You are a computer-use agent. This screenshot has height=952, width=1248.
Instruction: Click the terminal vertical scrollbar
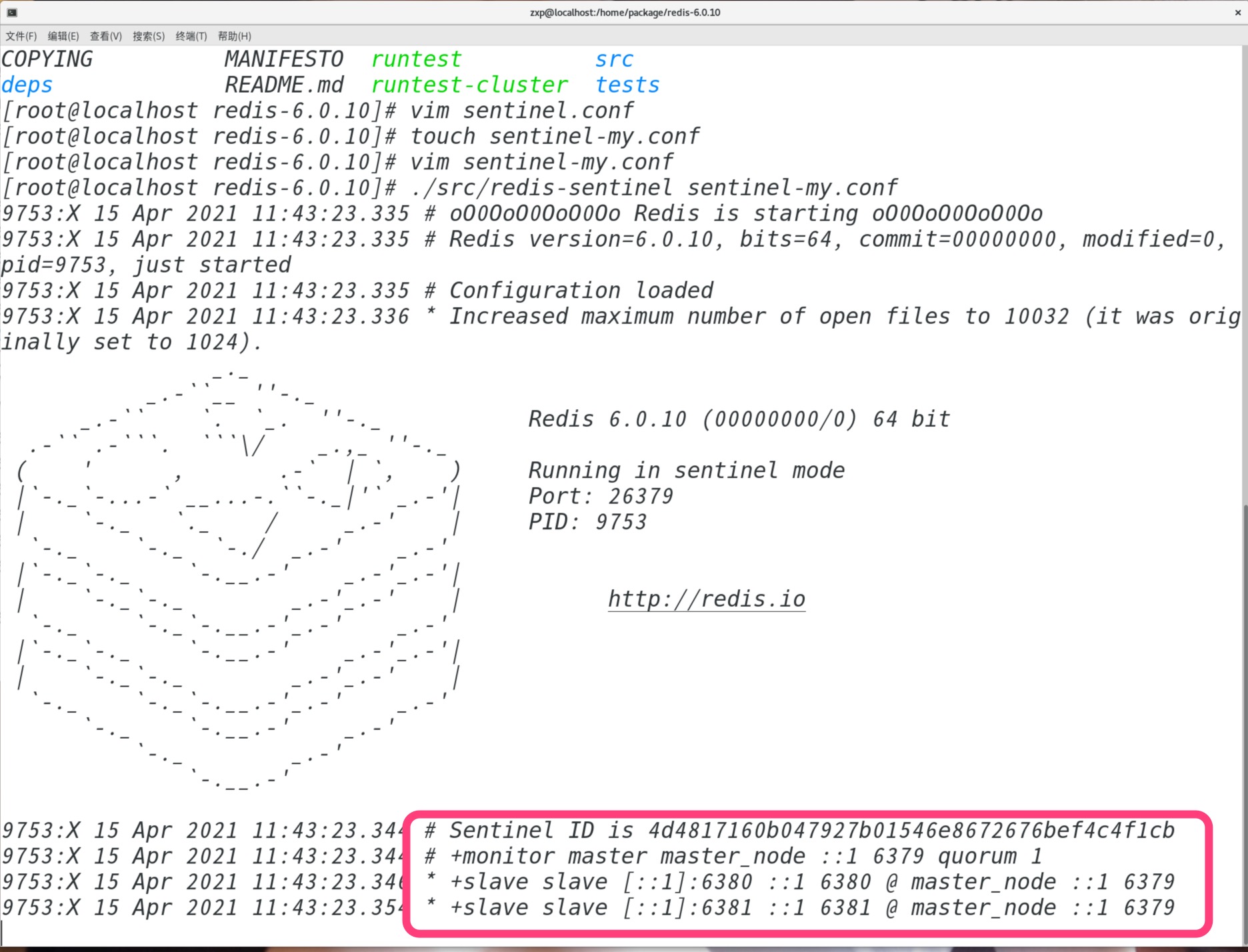[x=1244, y=723]
